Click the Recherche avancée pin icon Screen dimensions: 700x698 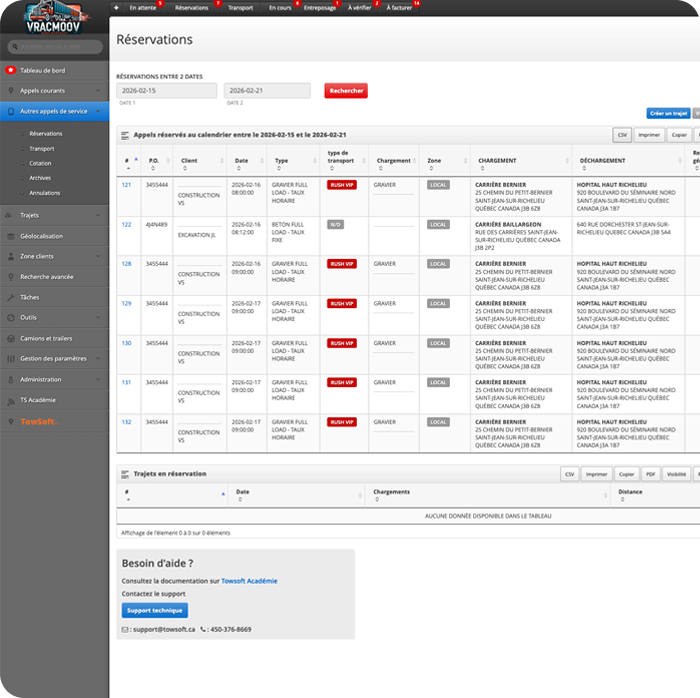pyautogui.click(x=11, y=277)
